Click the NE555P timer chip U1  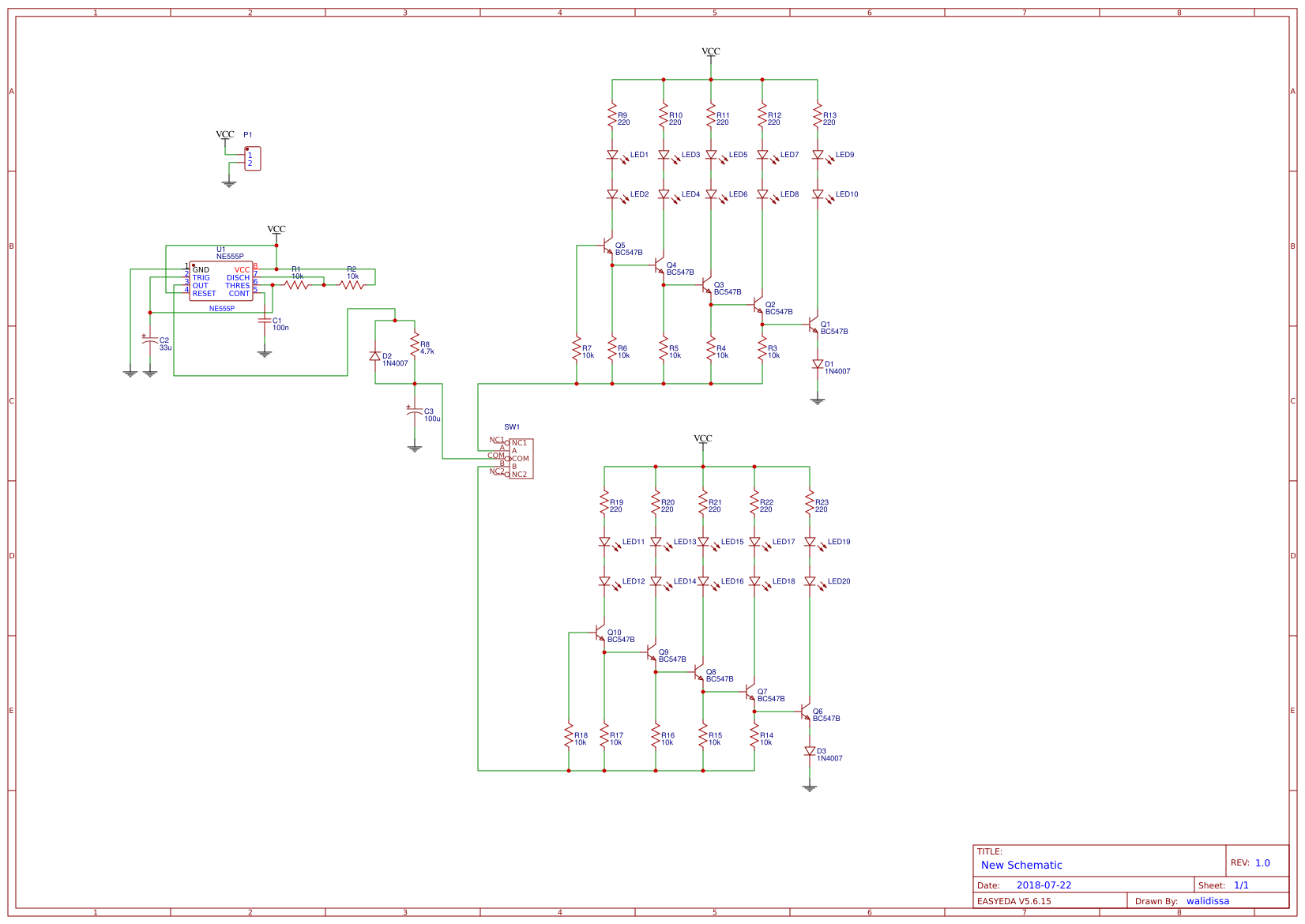tap(221, 281)
